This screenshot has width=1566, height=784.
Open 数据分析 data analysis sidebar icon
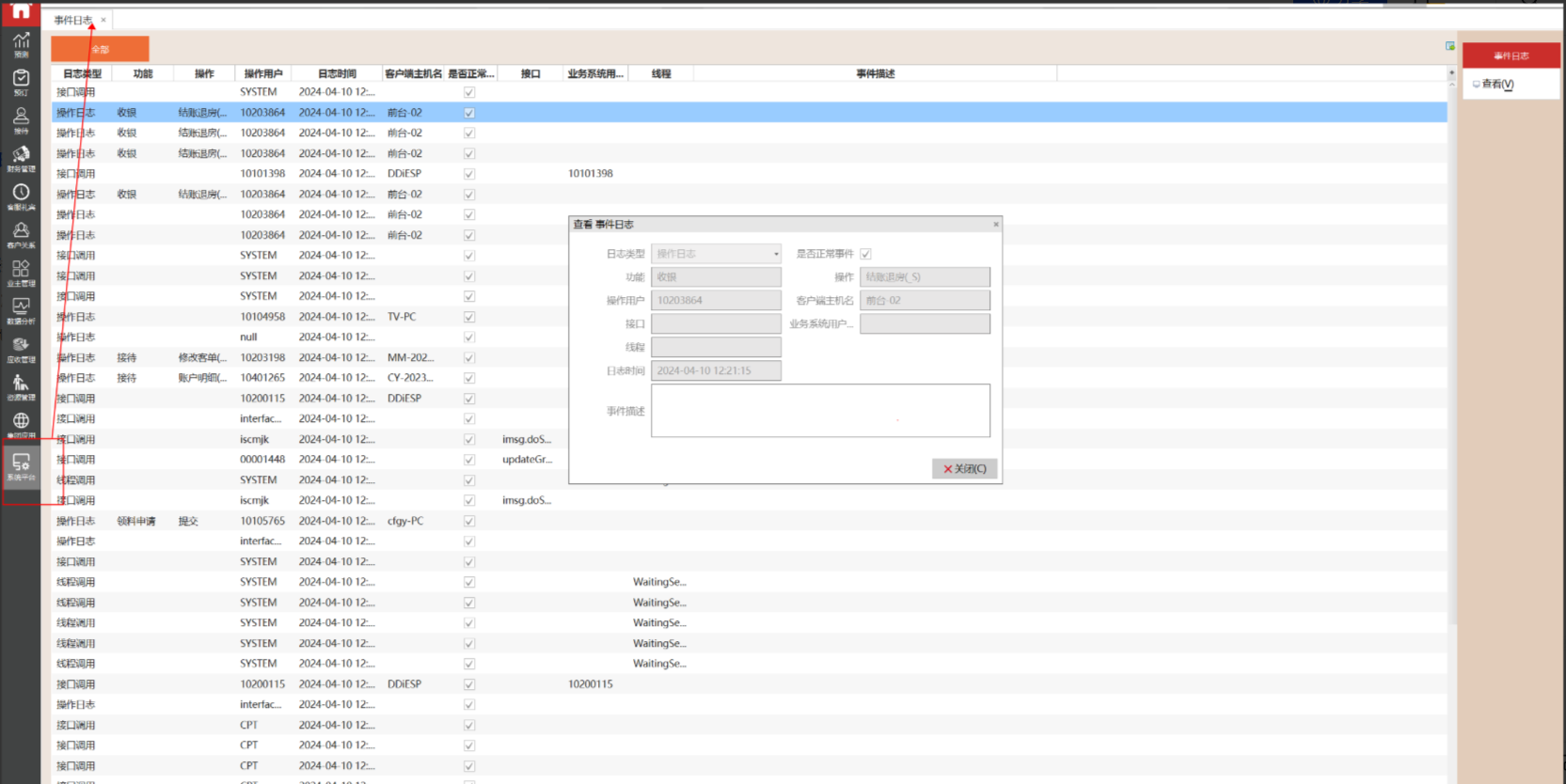click(x=21, y=310)
